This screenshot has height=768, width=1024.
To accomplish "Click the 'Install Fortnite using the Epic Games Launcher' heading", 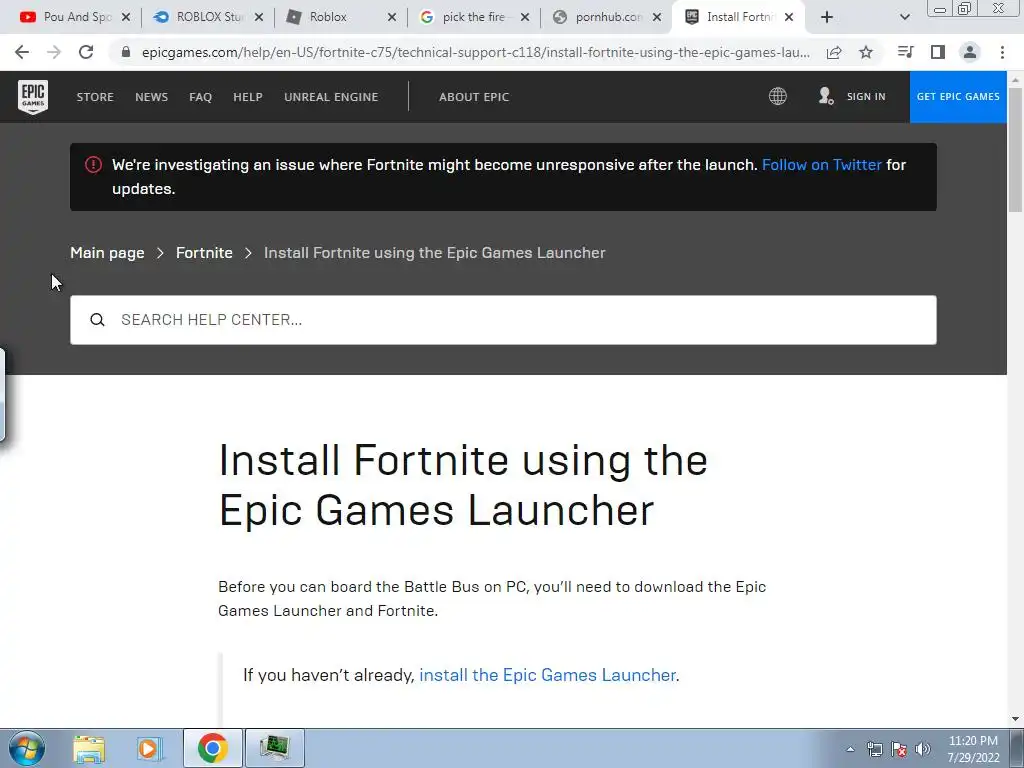I will 463,485.
